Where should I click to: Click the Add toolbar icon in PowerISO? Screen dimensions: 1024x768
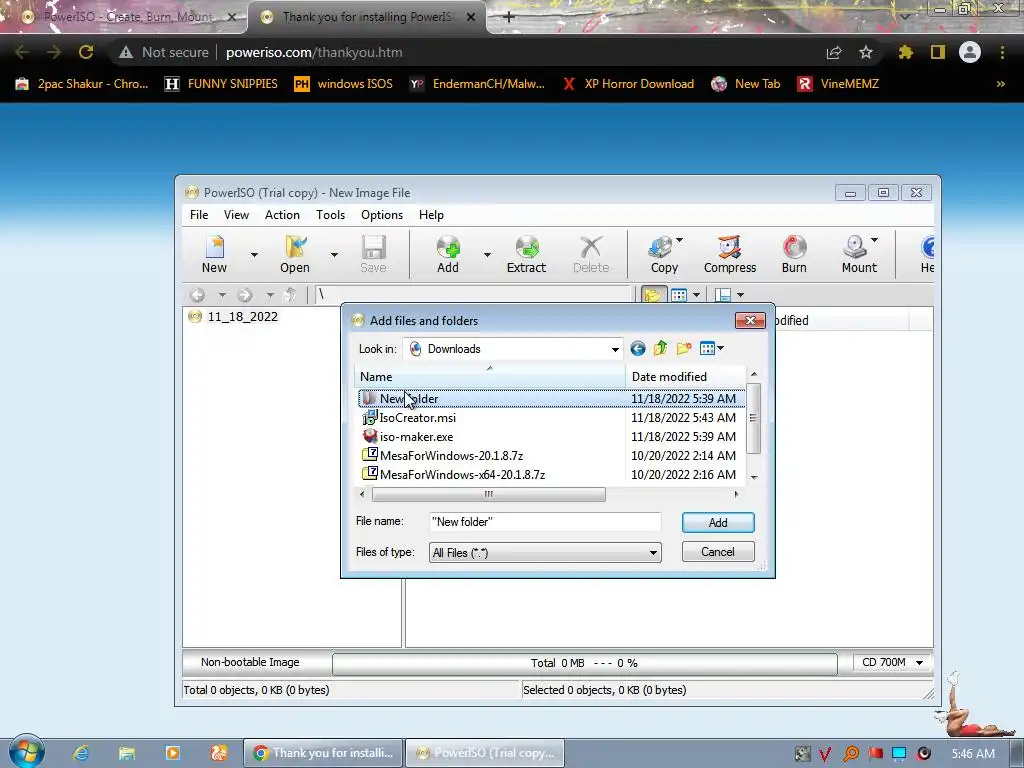pyautogui.click(x=448, y=254)
